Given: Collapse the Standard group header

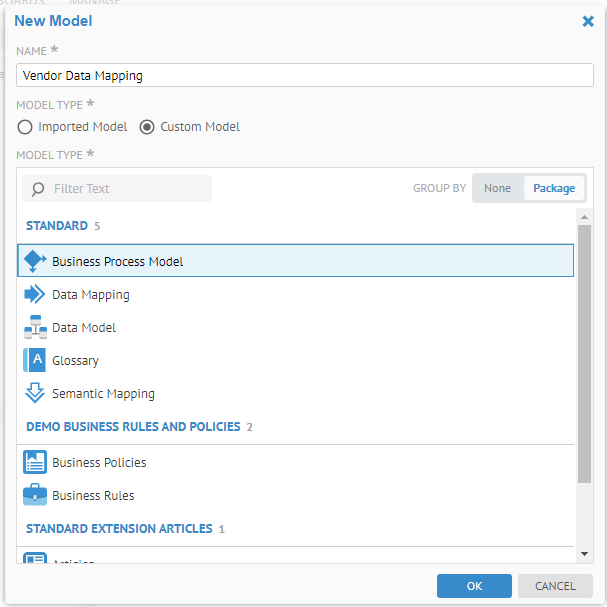Looking at the screenshot, I should pos(56,225).
